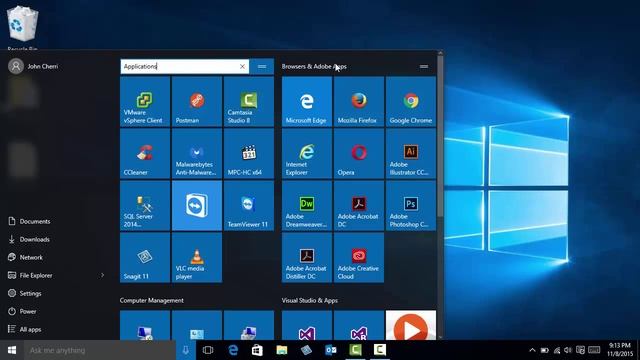Open Adobe Acrobat DC tile

tap(359, 205)
